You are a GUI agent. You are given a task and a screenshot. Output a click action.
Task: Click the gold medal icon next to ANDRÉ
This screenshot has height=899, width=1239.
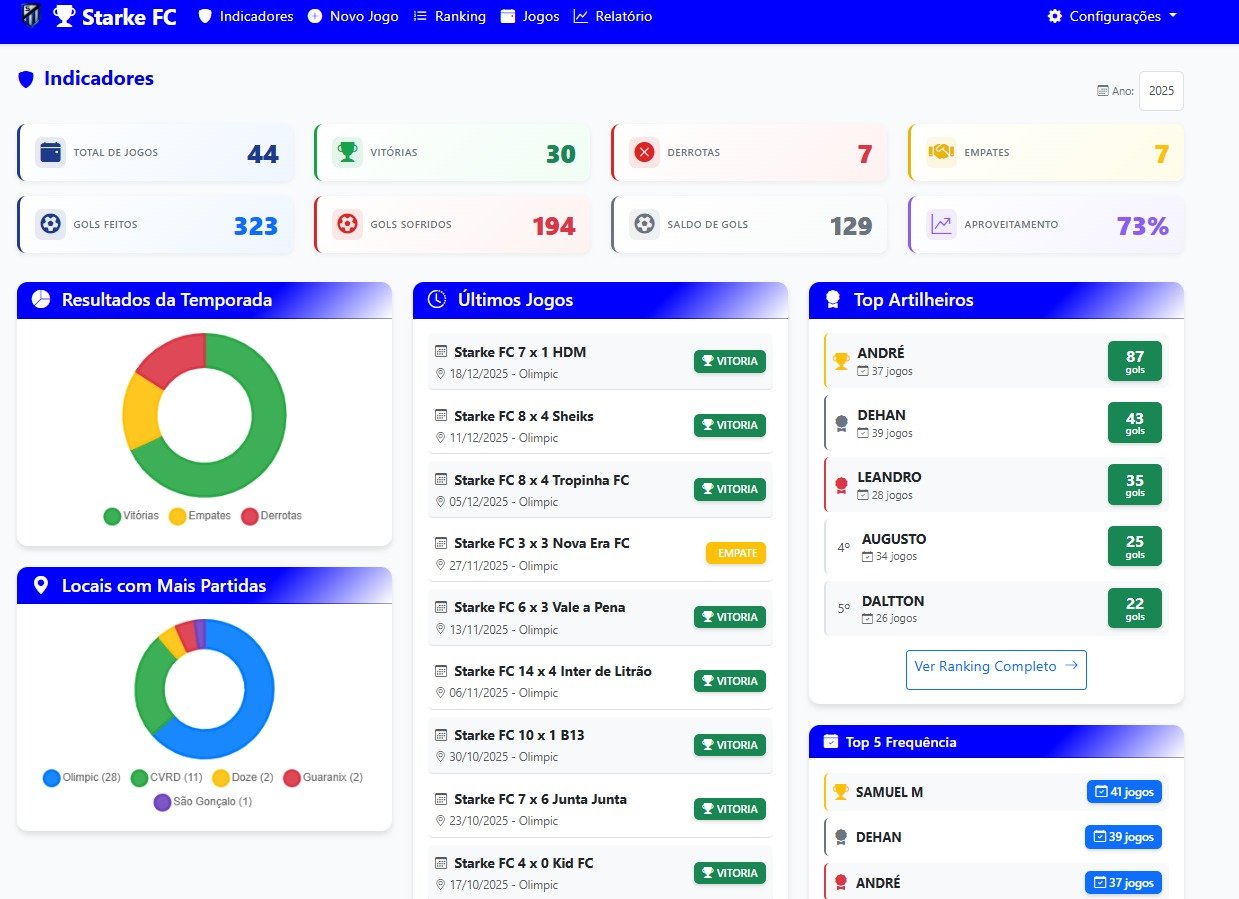[840, 361]
